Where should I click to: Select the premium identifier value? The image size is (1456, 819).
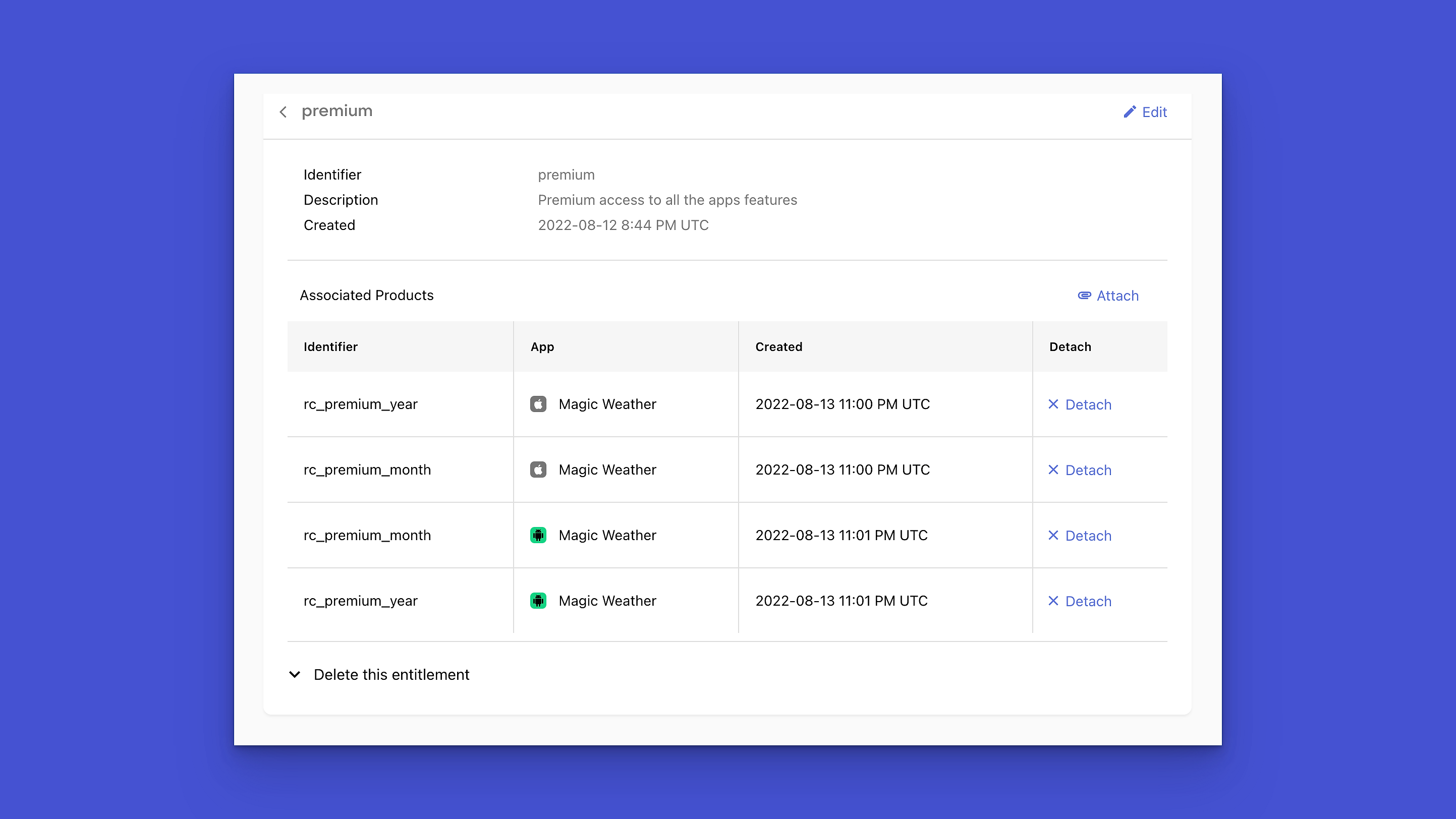[566, 175]
